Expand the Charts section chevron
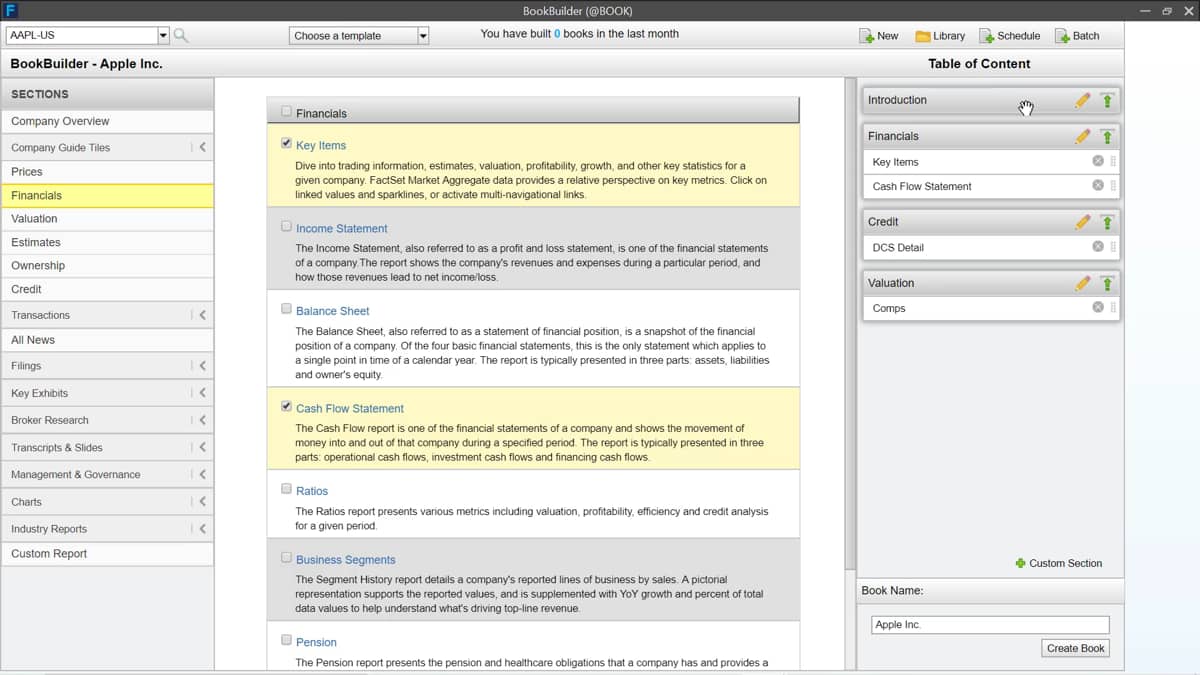The width and height of the screenshot is (1200, 675). (203, 501)
